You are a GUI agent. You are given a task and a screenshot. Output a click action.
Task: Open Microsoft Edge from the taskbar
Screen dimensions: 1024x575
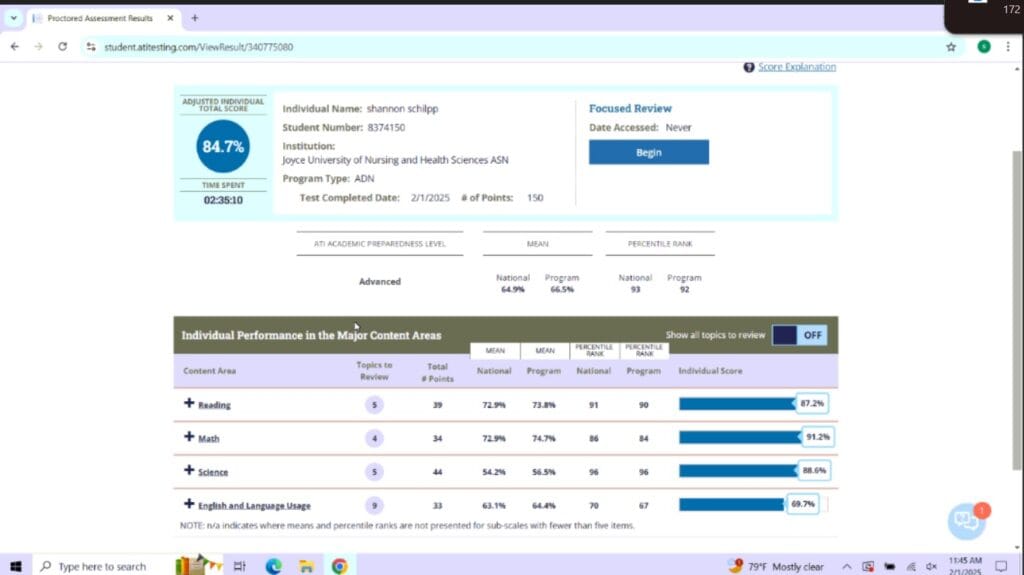coord(273,566)
